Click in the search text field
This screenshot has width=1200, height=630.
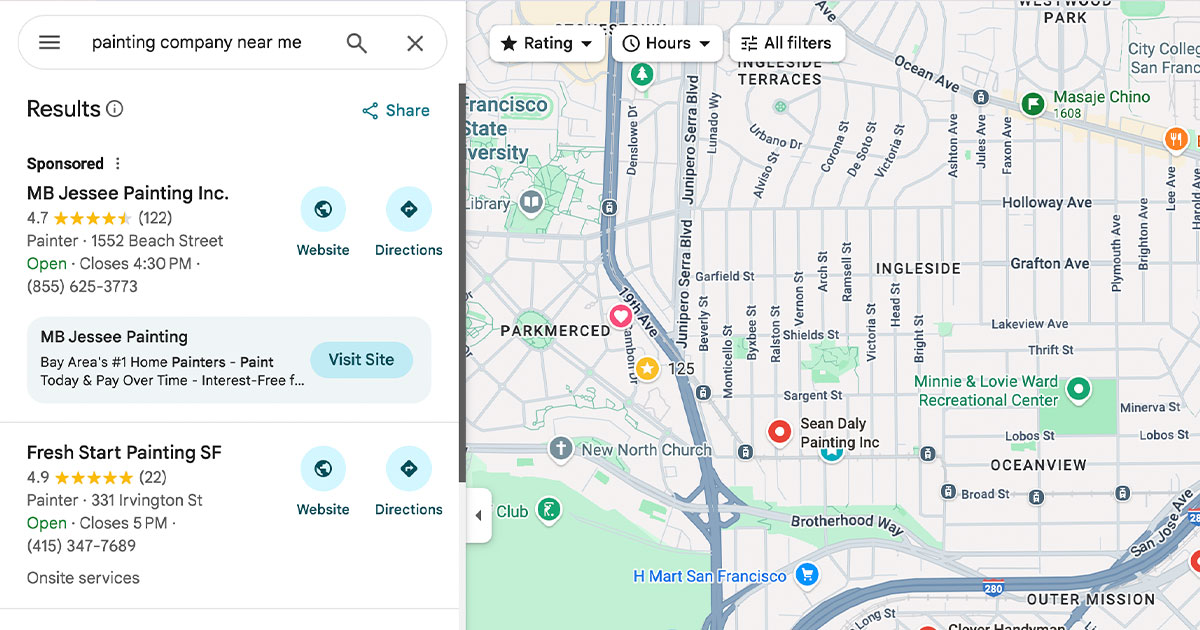pos(200,43)
